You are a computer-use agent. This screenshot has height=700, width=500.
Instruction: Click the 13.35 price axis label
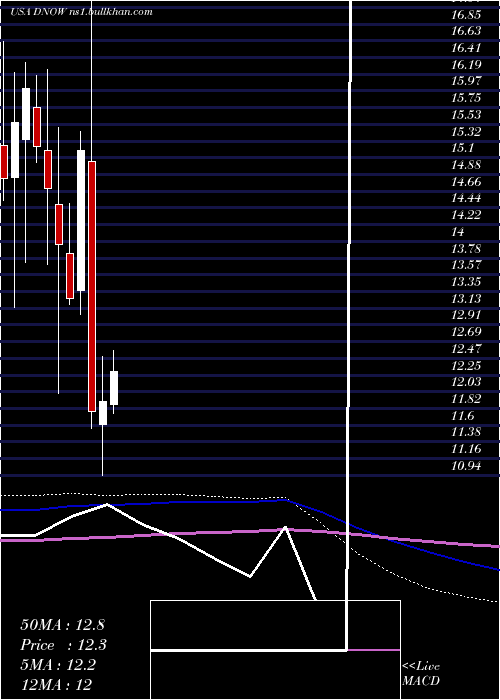pos(466,282)
